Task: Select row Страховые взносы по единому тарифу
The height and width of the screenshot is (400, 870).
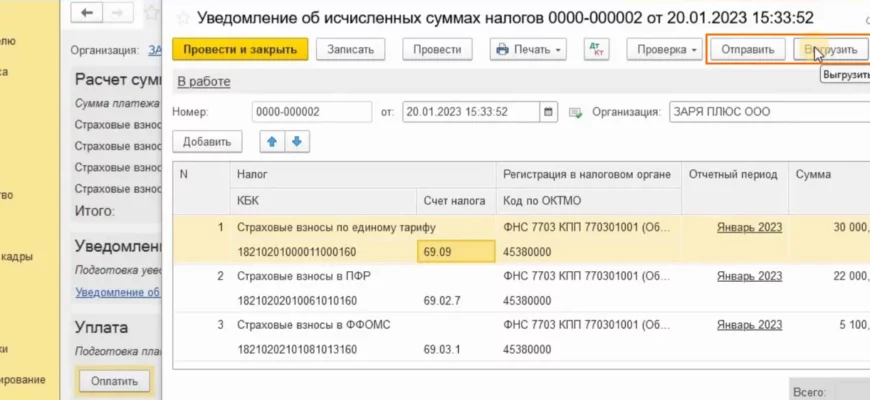Action: 336,227
